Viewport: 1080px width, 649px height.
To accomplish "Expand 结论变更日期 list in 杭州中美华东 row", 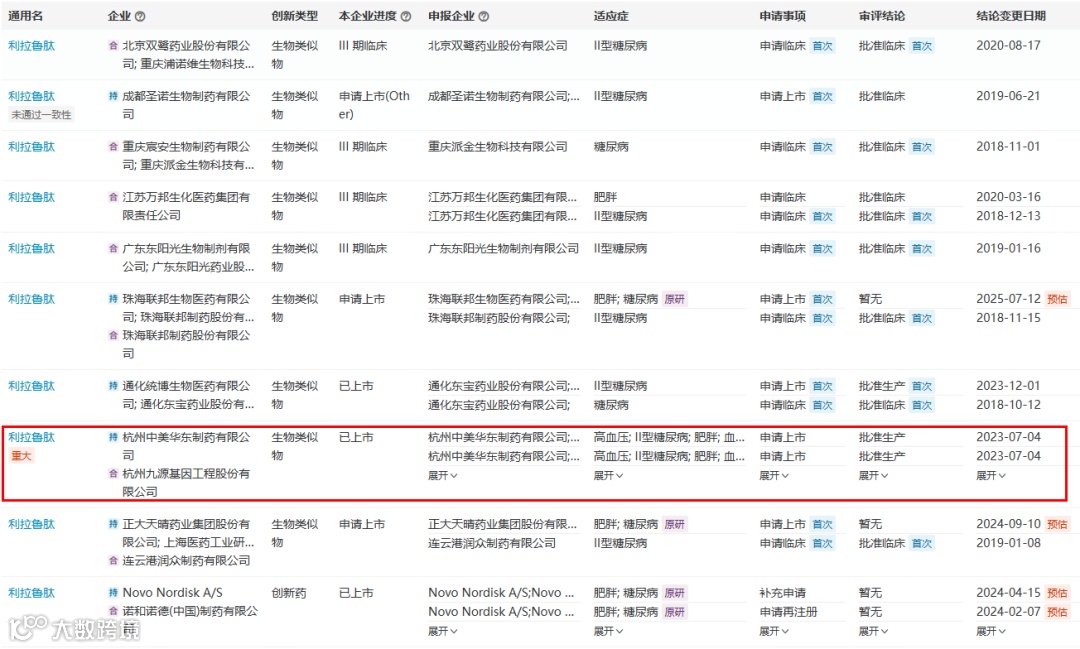I will tap(991, 475).
